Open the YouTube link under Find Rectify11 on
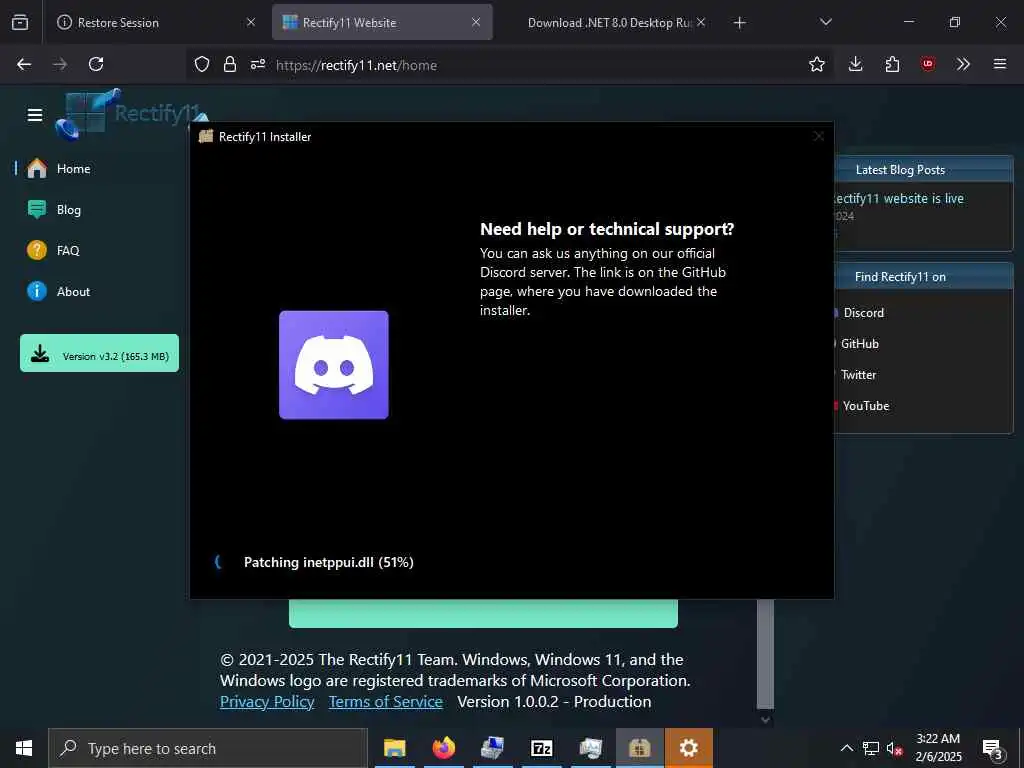Screen dimensions: 1024x768 (865, 406)
